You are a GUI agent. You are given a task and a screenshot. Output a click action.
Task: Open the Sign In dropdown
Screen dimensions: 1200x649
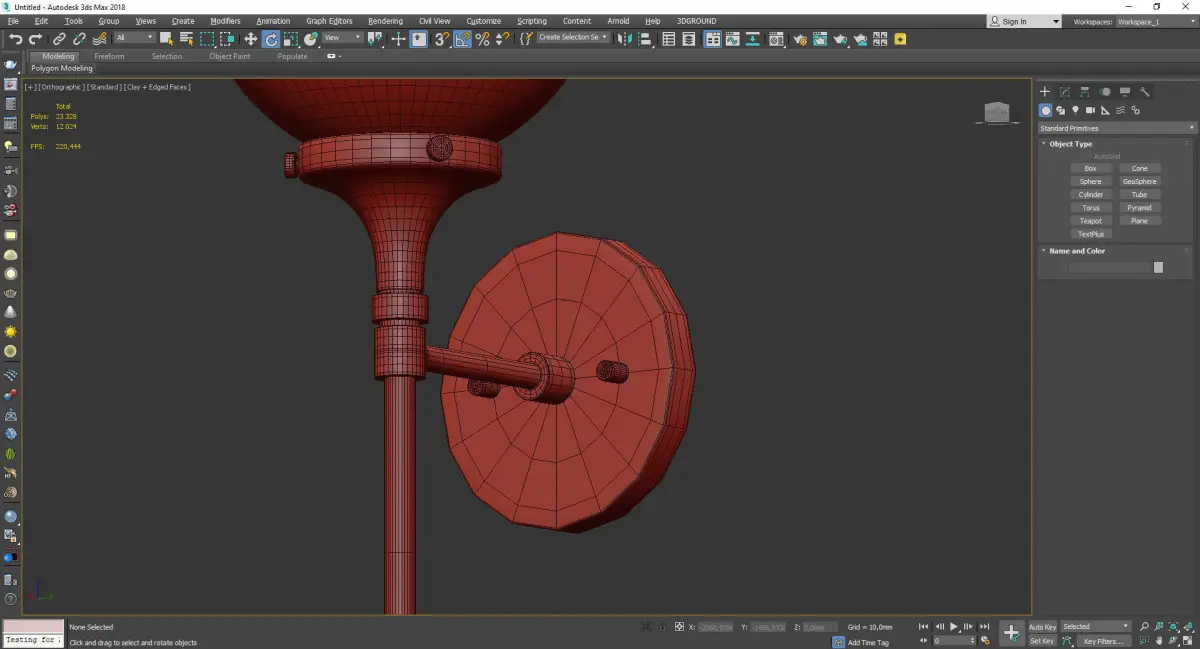pos(1024,21)
